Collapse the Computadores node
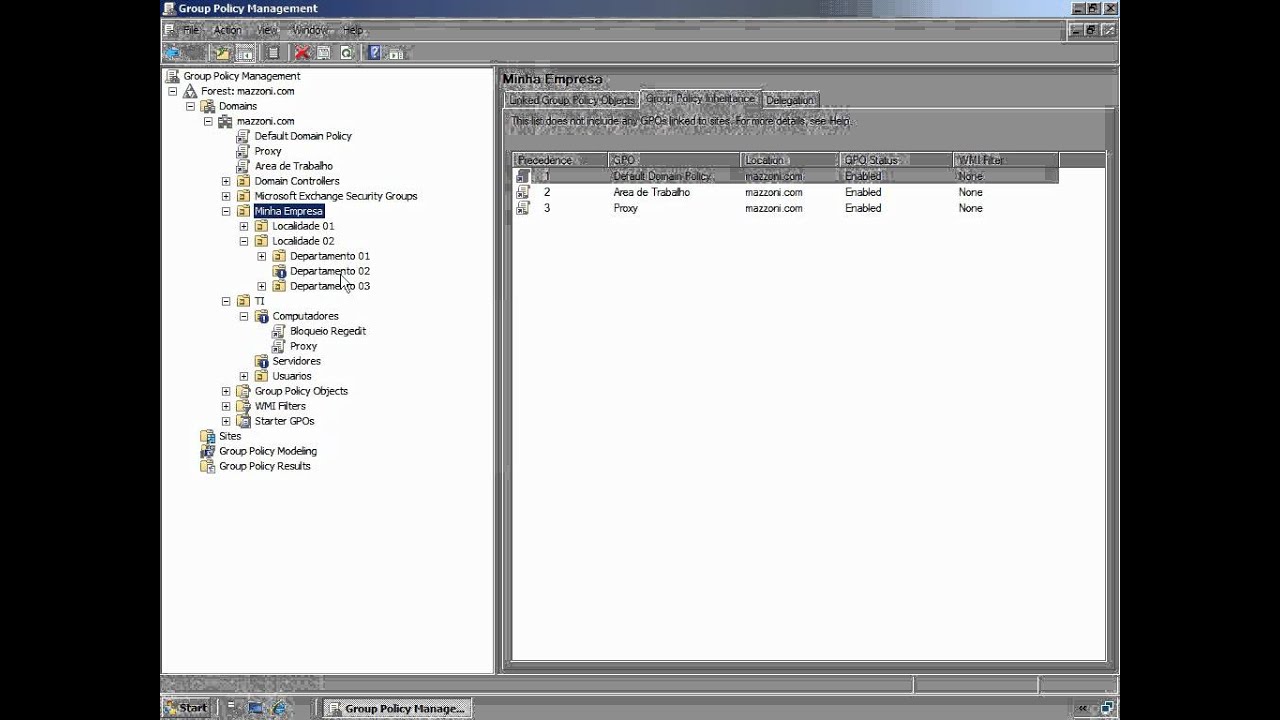 (x=244, y=316)
